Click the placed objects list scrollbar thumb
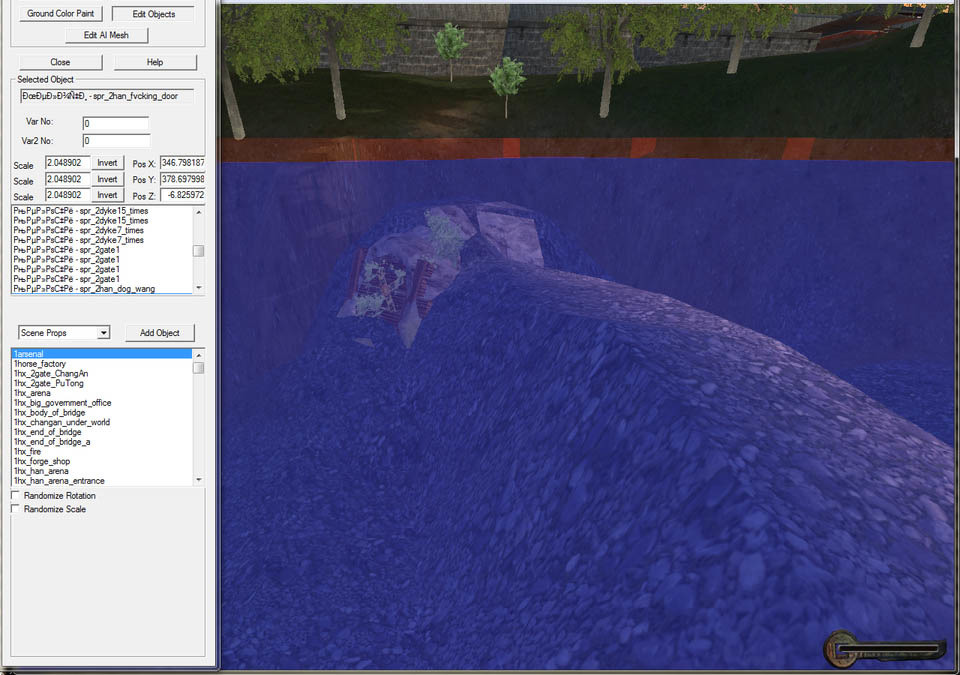The width and height of the screenshot is (960, 675). coord(199,251)
